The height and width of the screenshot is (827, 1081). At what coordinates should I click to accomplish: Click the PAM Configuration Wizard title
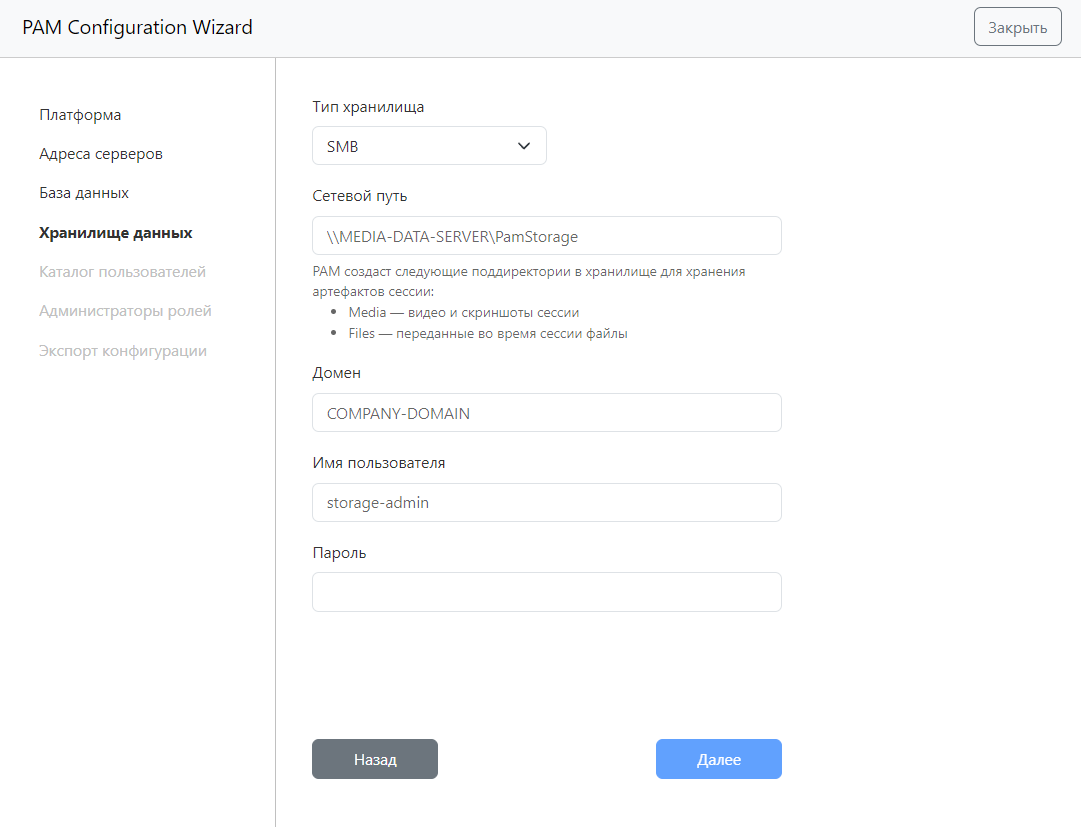click(138, 28)
